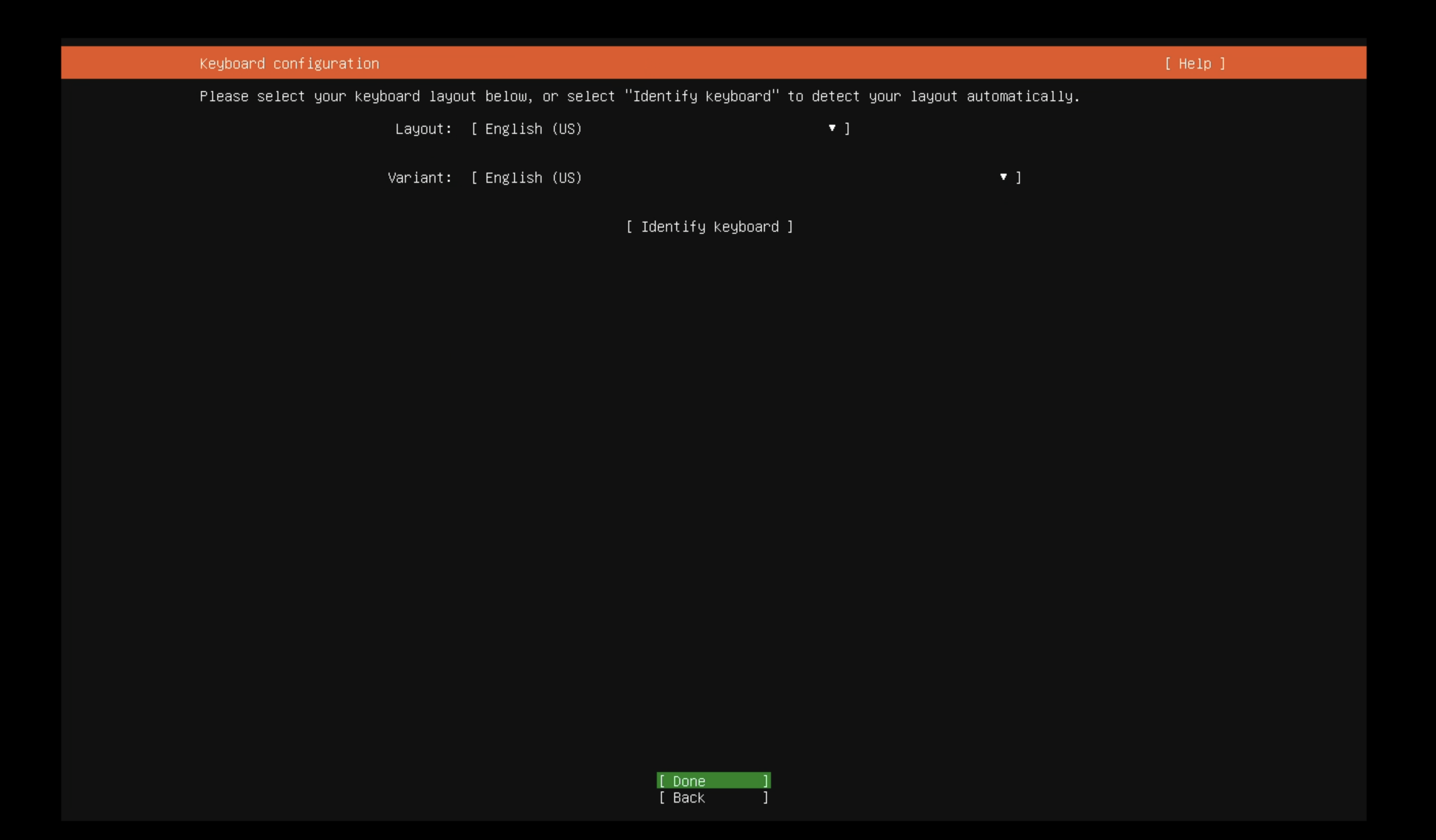The height and width of the screenshot is (840, 1436).
Task: Click opening bracket of Variant selector
Action: click(475, 177)
